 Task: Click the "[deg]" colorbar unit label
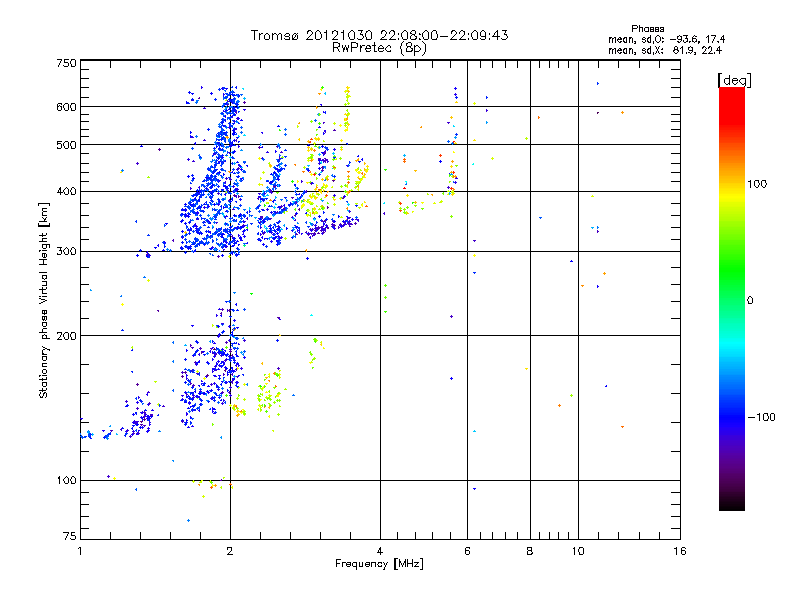point(734,80)
